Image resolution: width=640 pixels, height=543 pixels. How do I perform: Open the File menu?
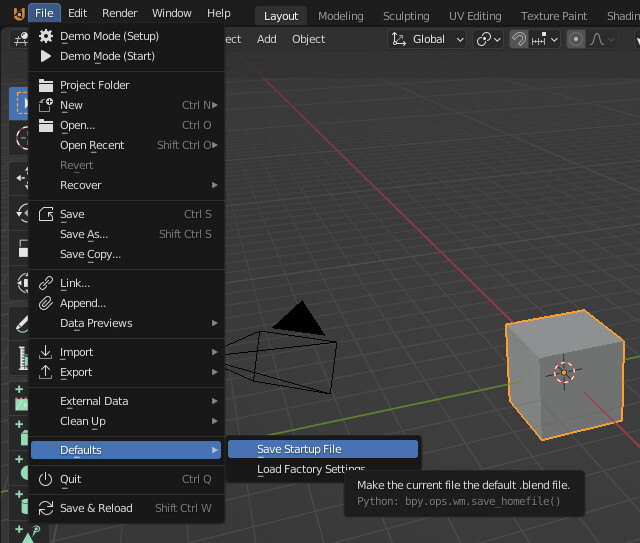tap(44, 13)
